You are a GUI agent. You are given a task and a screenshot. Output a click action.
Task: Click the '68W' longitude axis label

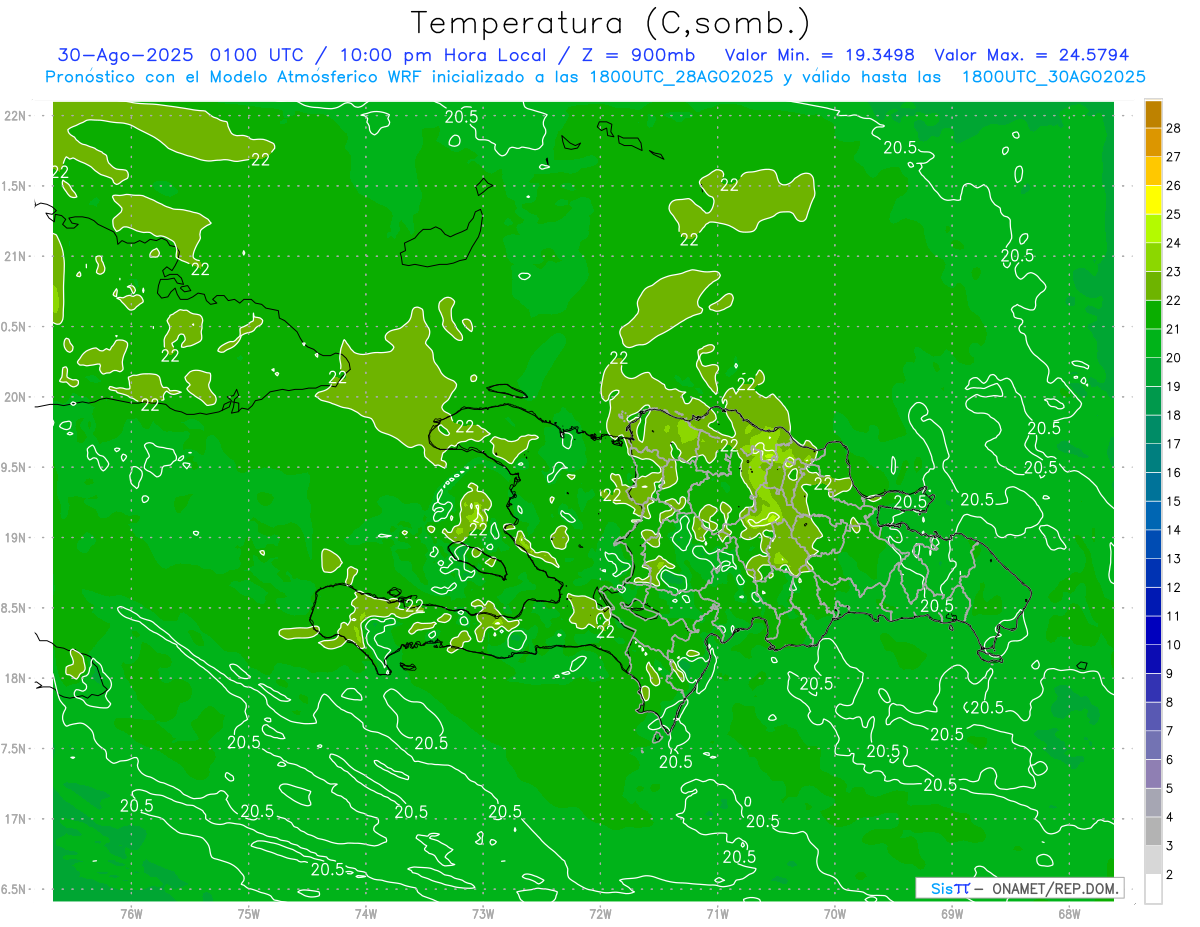click(1069, 913)
